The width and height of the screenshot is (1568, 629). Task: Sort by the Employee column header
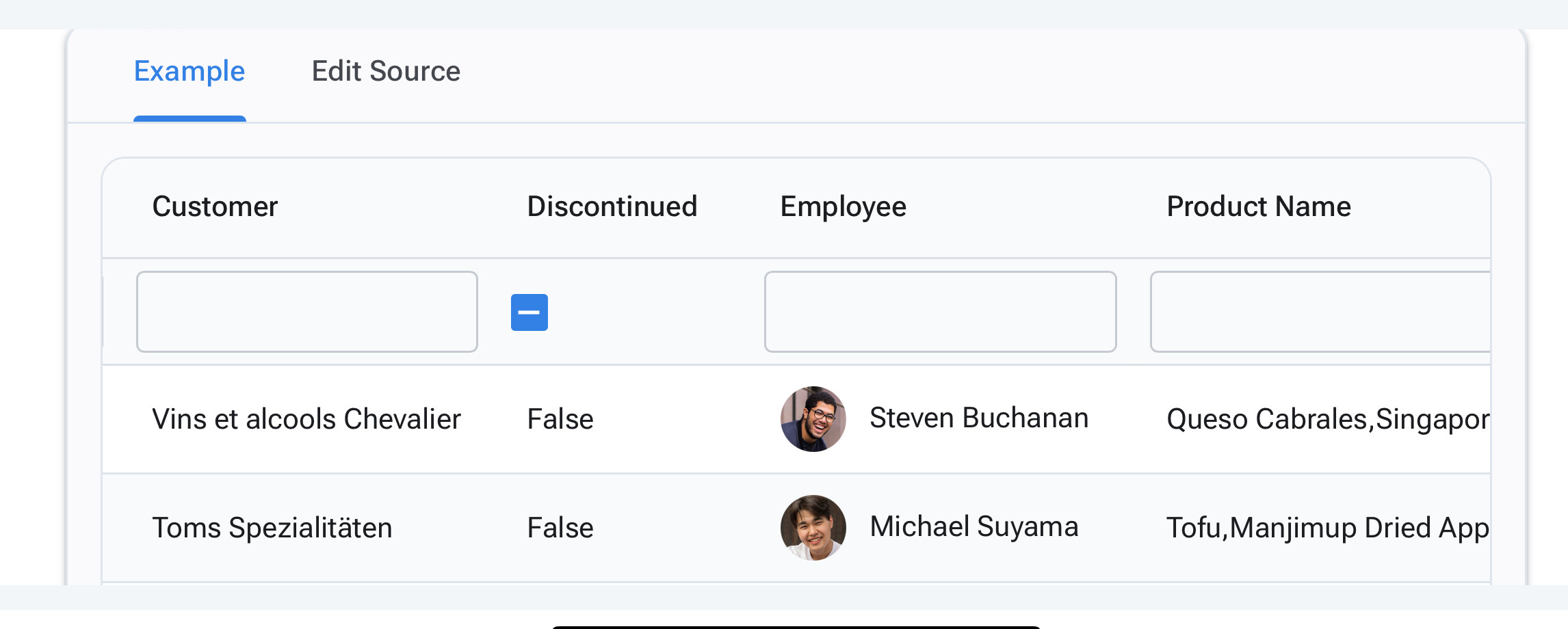tap(844, 206)
